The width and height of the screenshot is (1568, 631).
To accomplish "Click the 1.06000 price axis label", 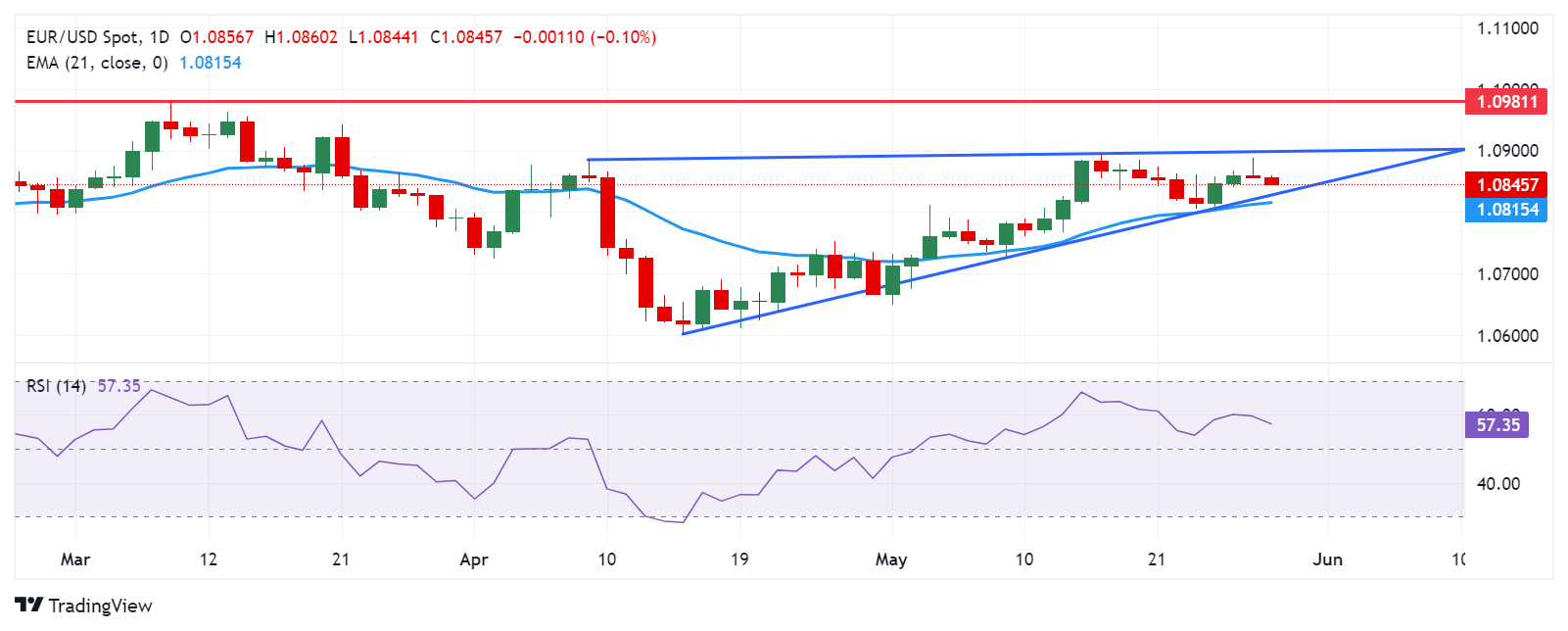I will 1507,336.
